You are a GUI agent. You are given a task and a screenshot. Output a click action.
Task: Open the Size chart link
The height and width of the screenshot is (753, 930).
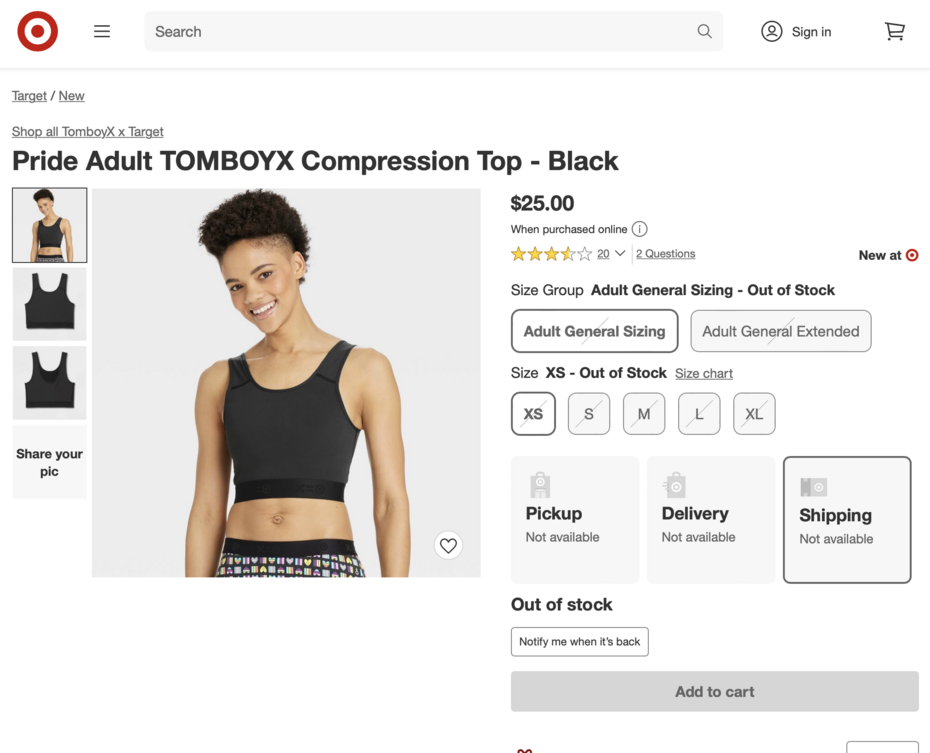tap(704, 374)
